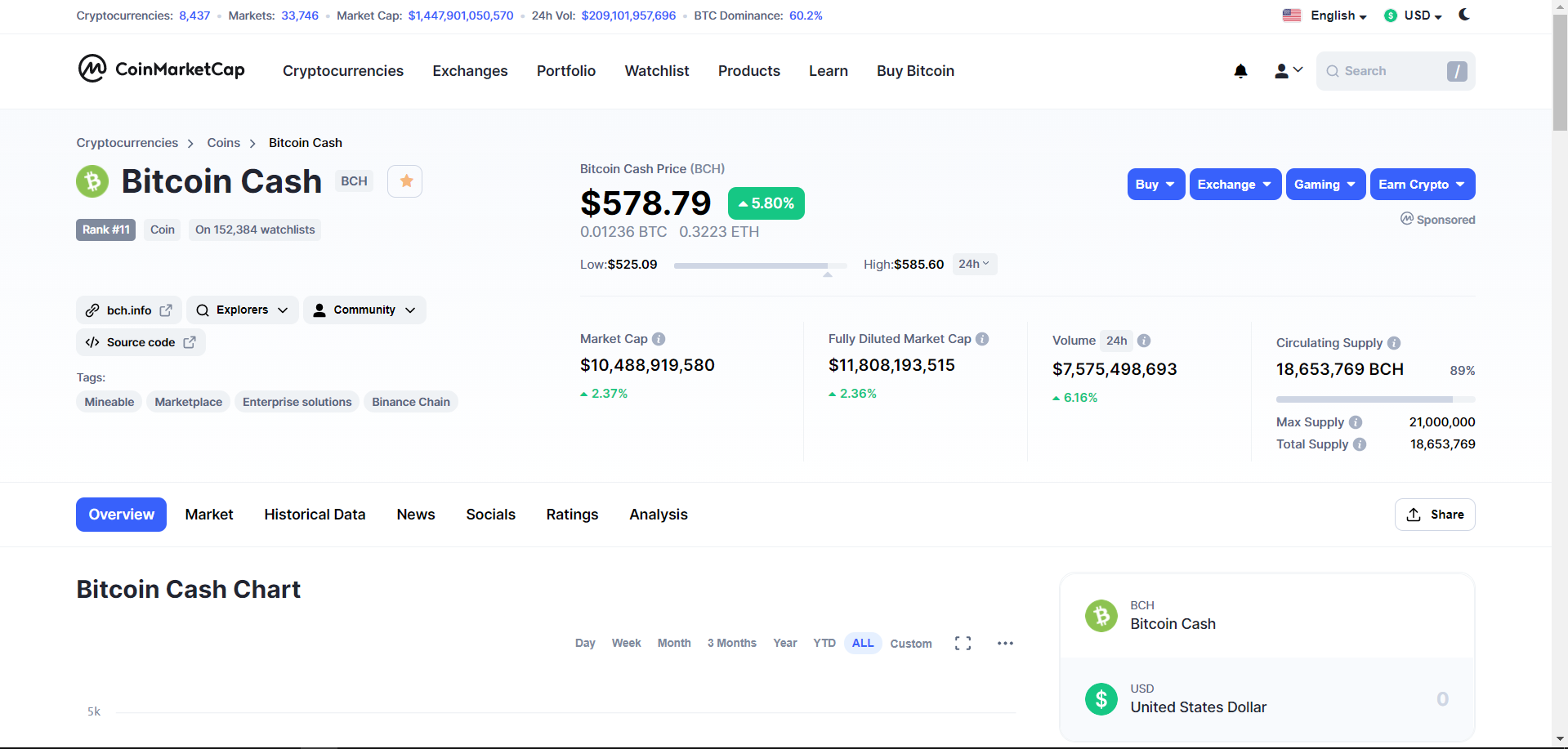Image resolution: width=1568 pixels, height=749 pixels.
Task: Select the Overview tab
Action: 121,515
